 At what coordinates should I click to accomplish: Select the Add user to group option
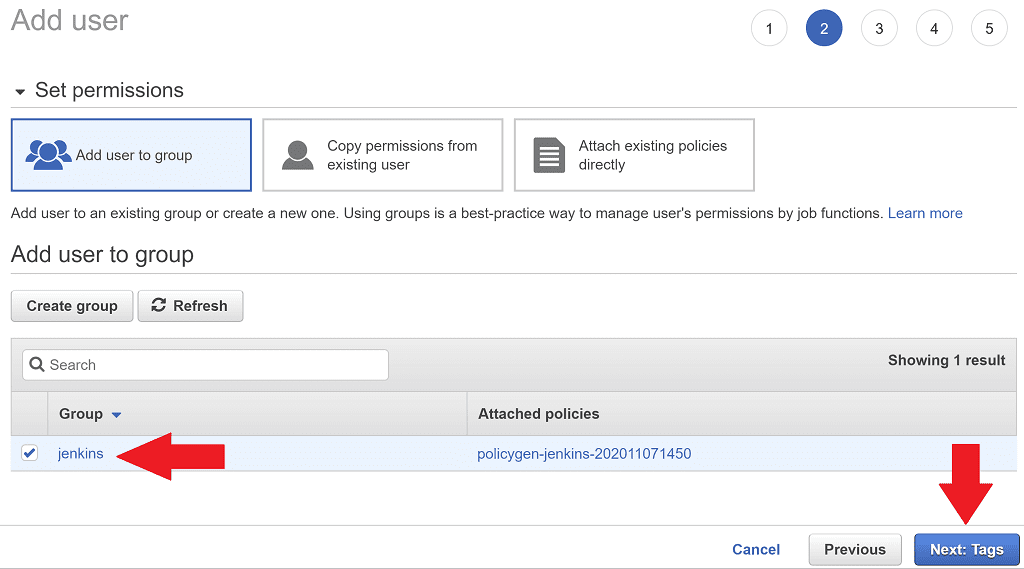pyautogui.click(x=131, y=155)
